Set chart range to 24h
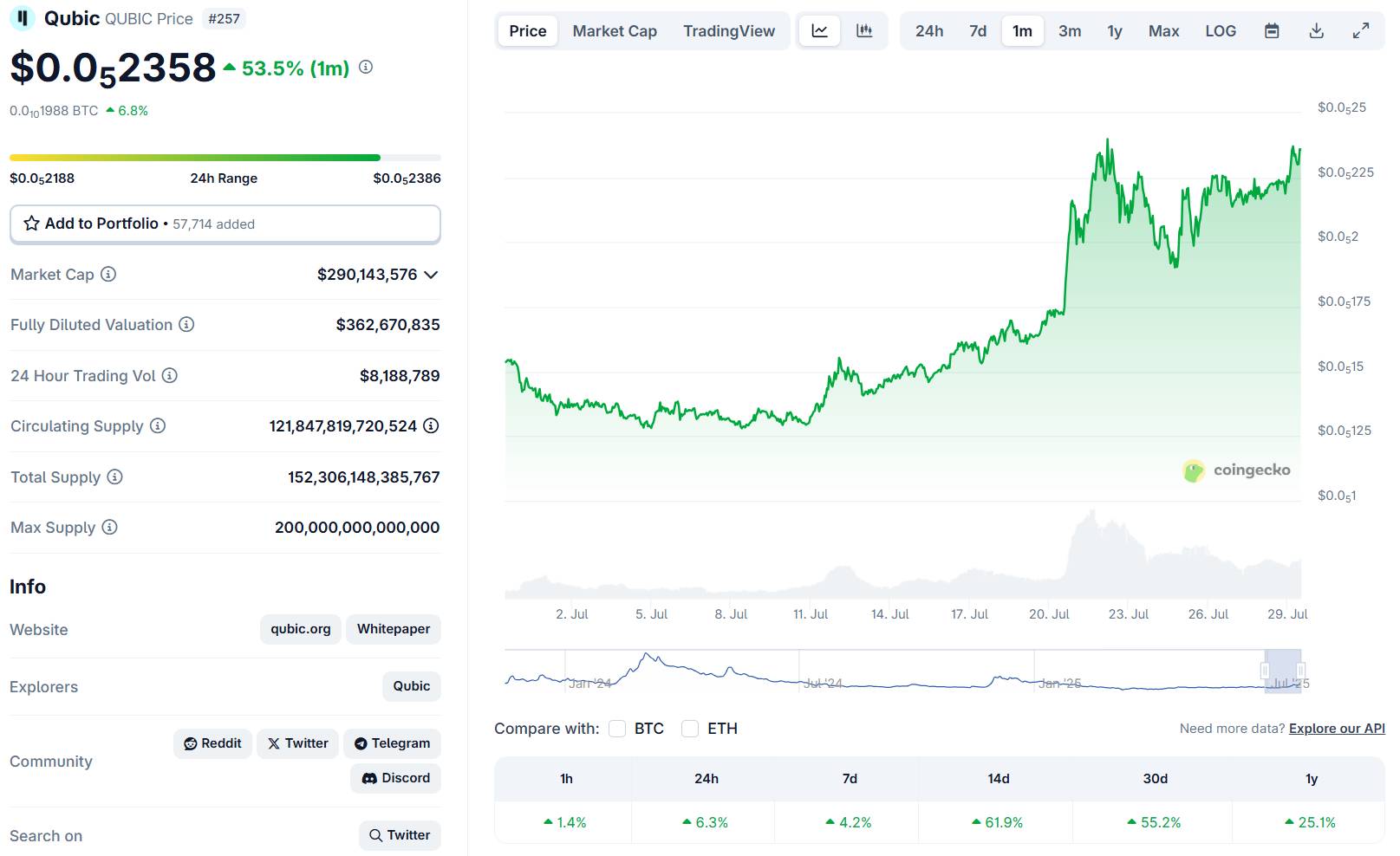 pos(929,31)
